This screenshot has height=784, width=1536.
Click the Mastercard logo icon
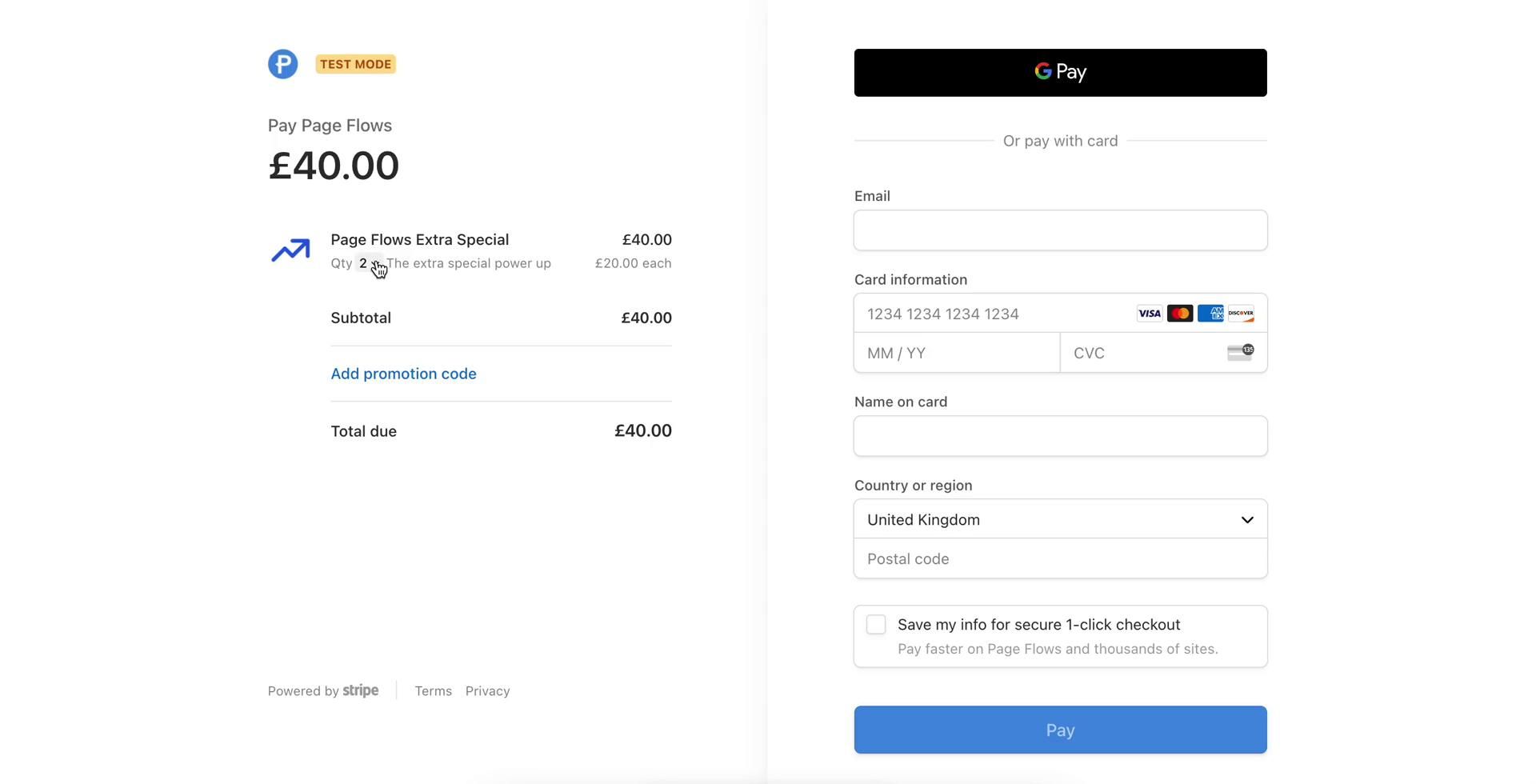tap(1179, 314)
